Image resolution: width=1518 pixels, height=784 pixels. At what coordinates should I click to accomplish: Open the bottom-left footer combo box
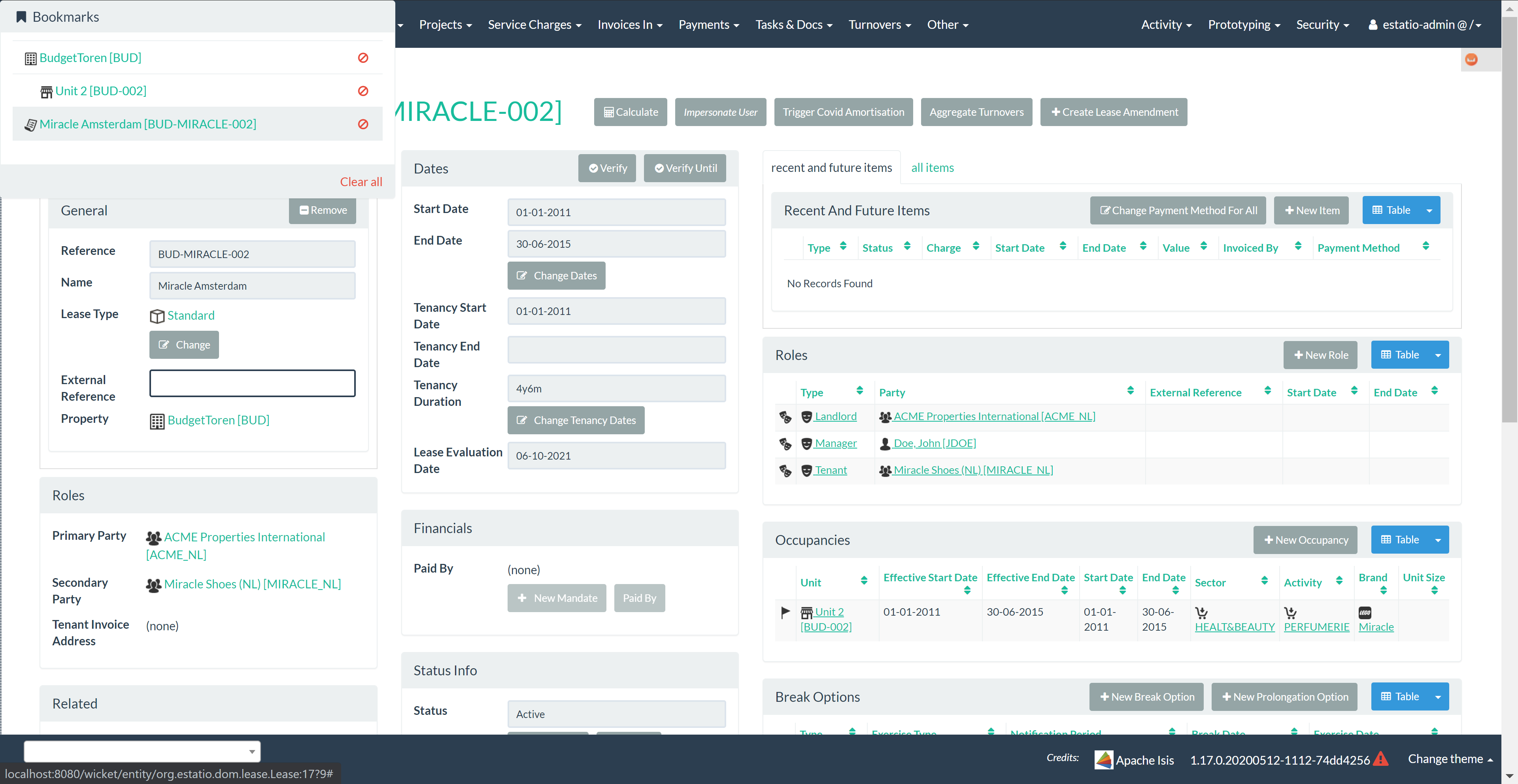click(142, 751)
